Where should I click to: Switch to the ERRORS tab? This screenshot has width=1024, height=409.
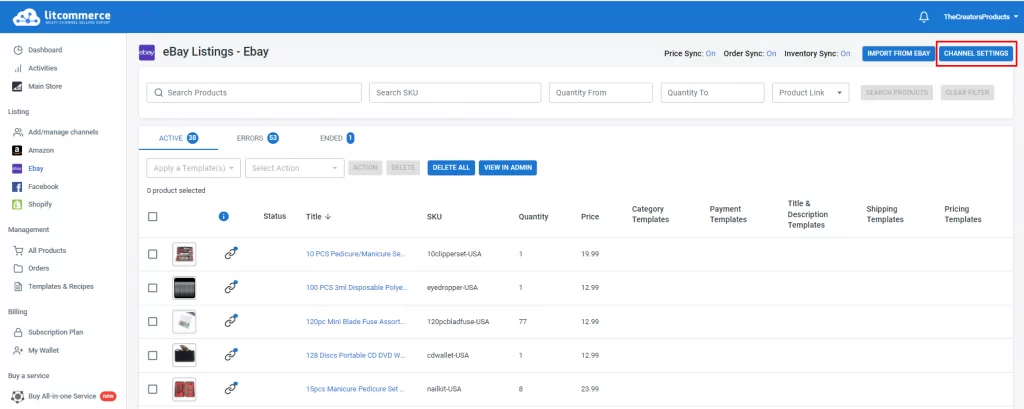257,139
